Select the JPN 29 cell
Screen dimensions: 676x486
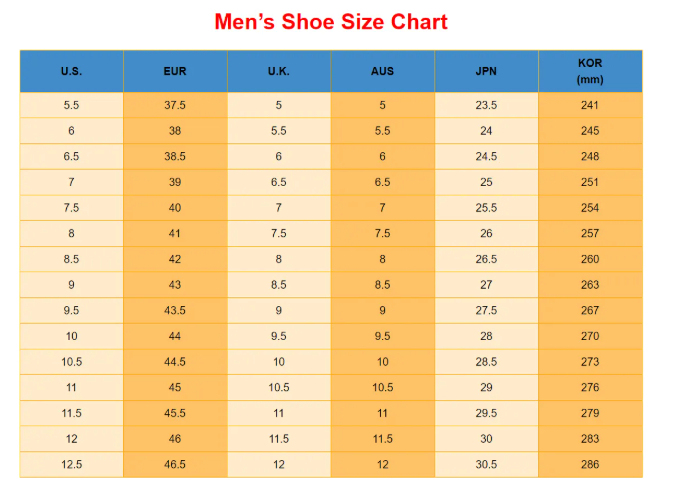pyautogui.click(x=486, y=387)
